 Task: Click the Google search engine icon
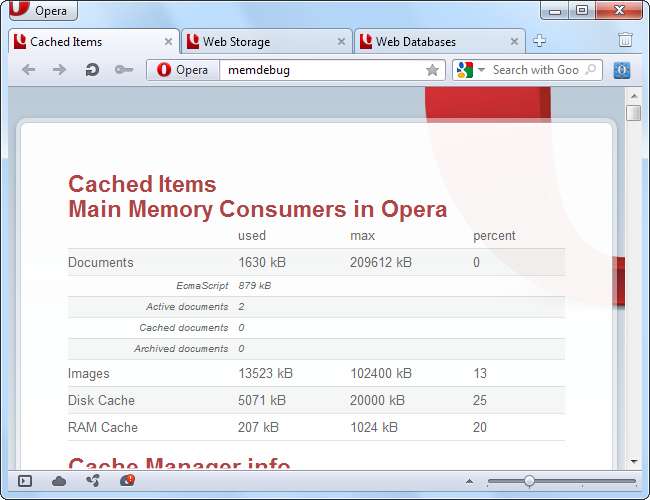[x=465, y=70]
